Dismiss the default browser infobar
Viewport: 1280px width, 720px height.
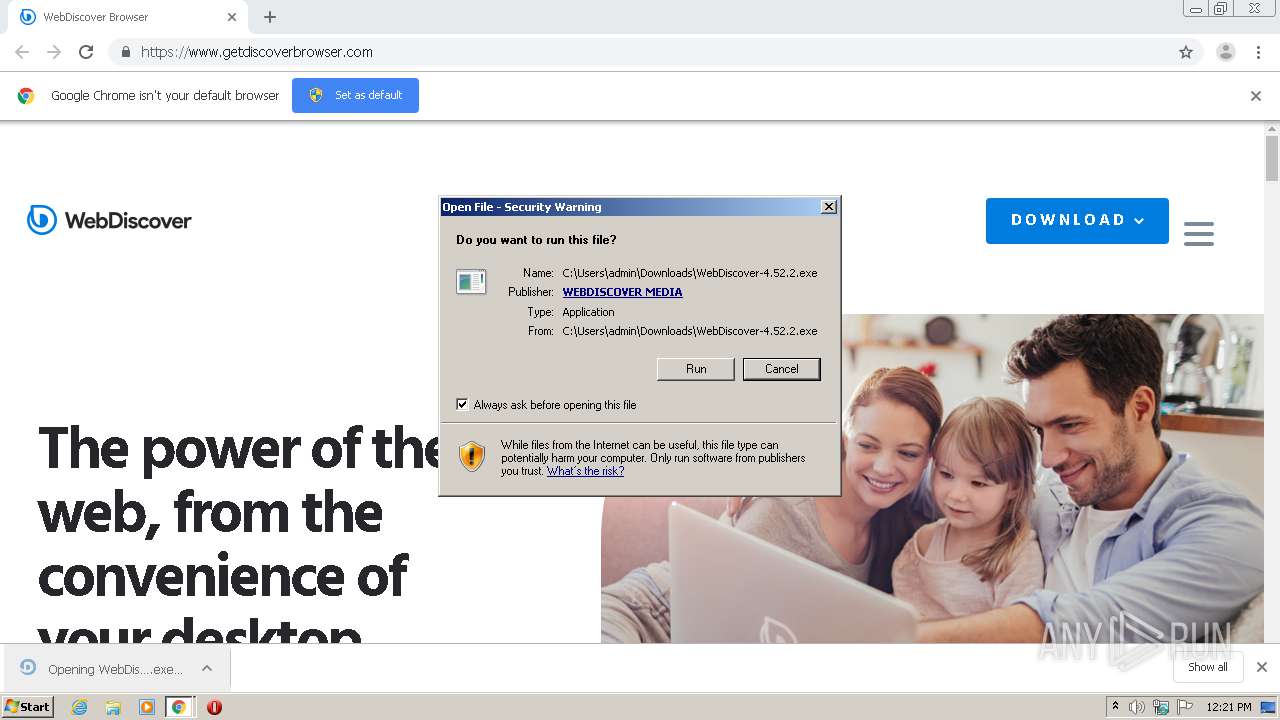click(1256, 96)
